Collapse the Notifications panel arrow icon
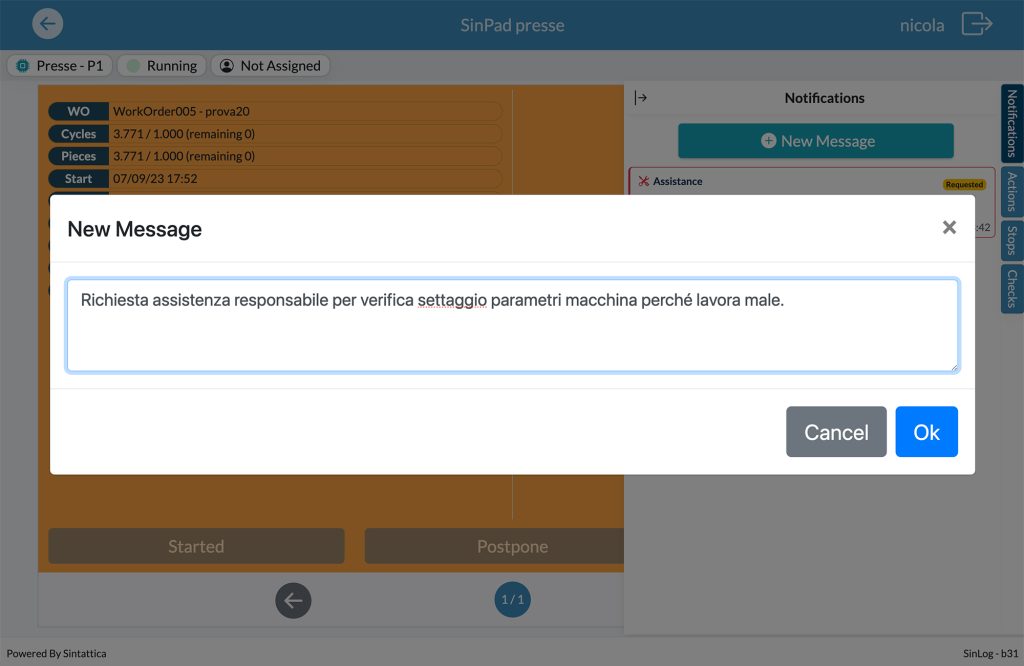Image resolution: width=1024 pixels, height=666 pixels. point(641,98)
